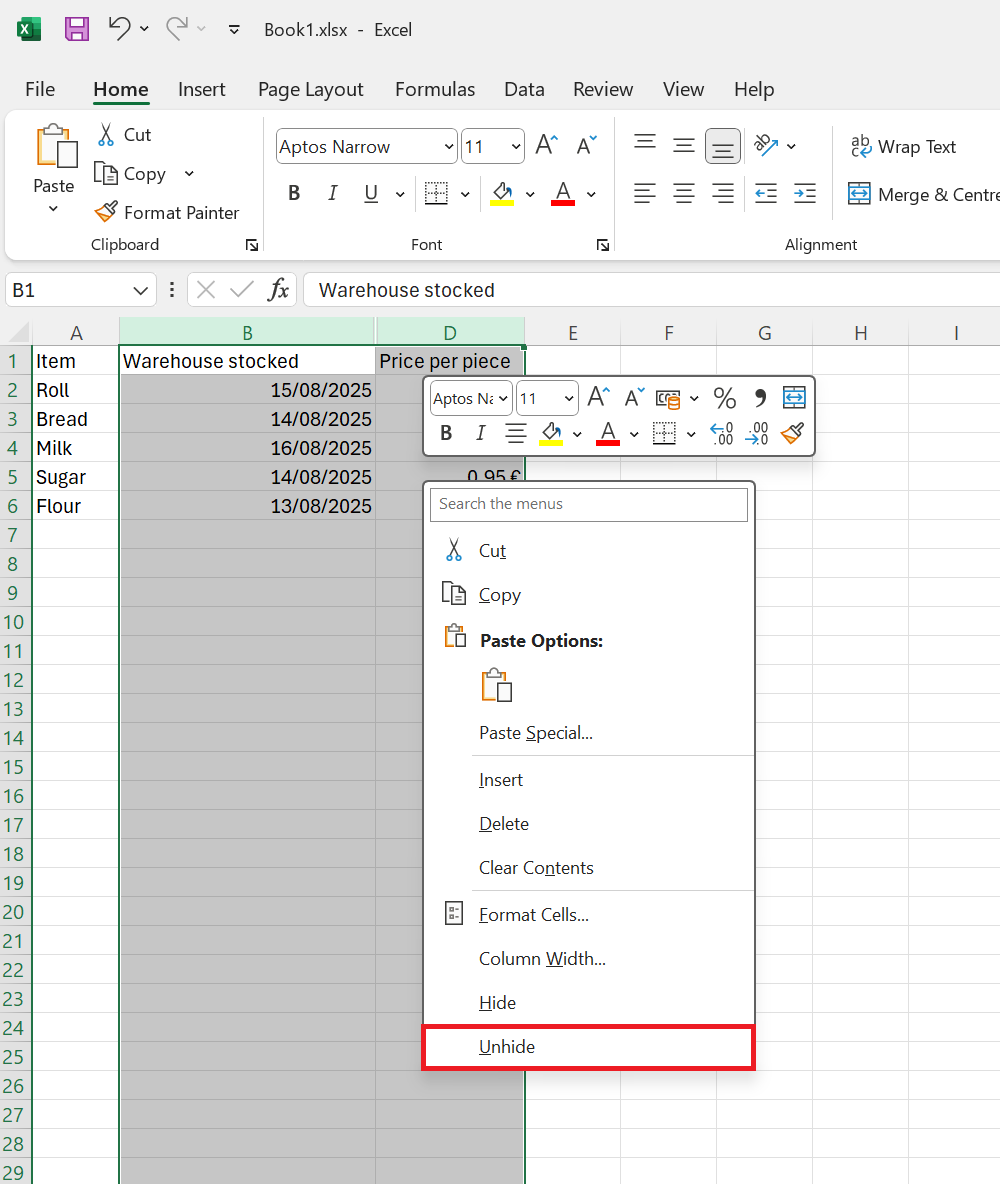Open the File tab
Image resolution: width=1000 pixels, height=1184 pixels.
tap(40, 89)
